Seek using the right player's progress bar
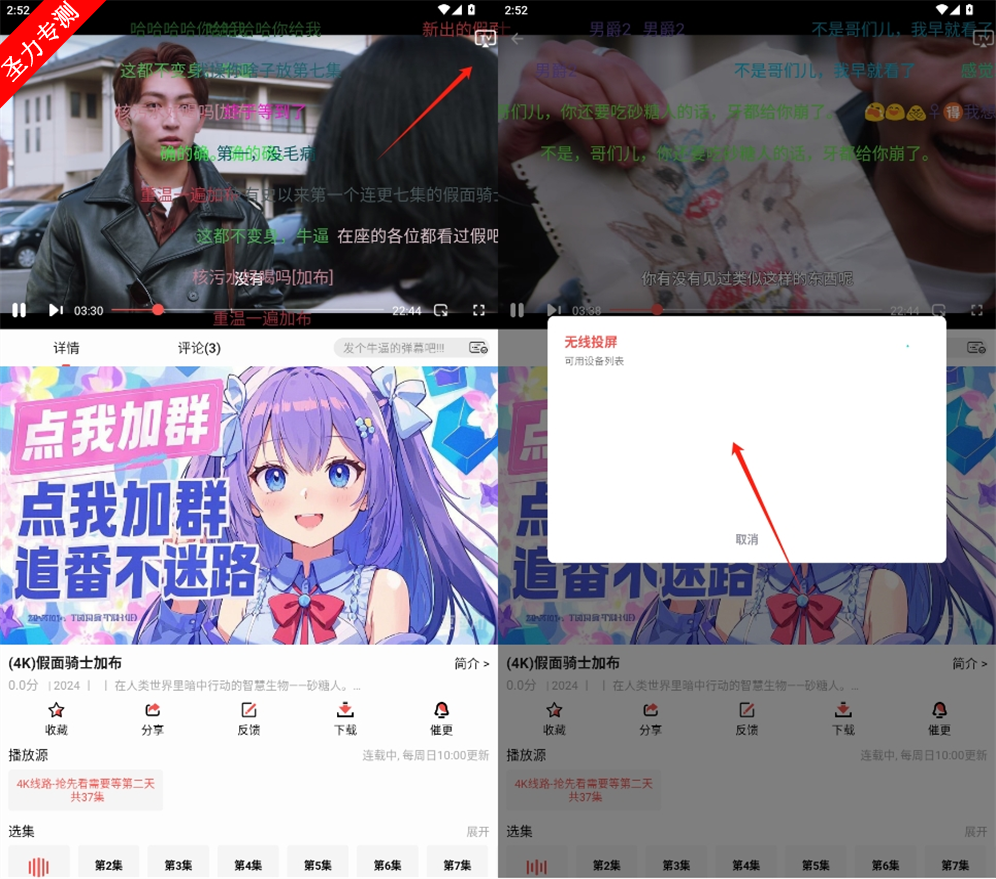 [x=746, y=310]
